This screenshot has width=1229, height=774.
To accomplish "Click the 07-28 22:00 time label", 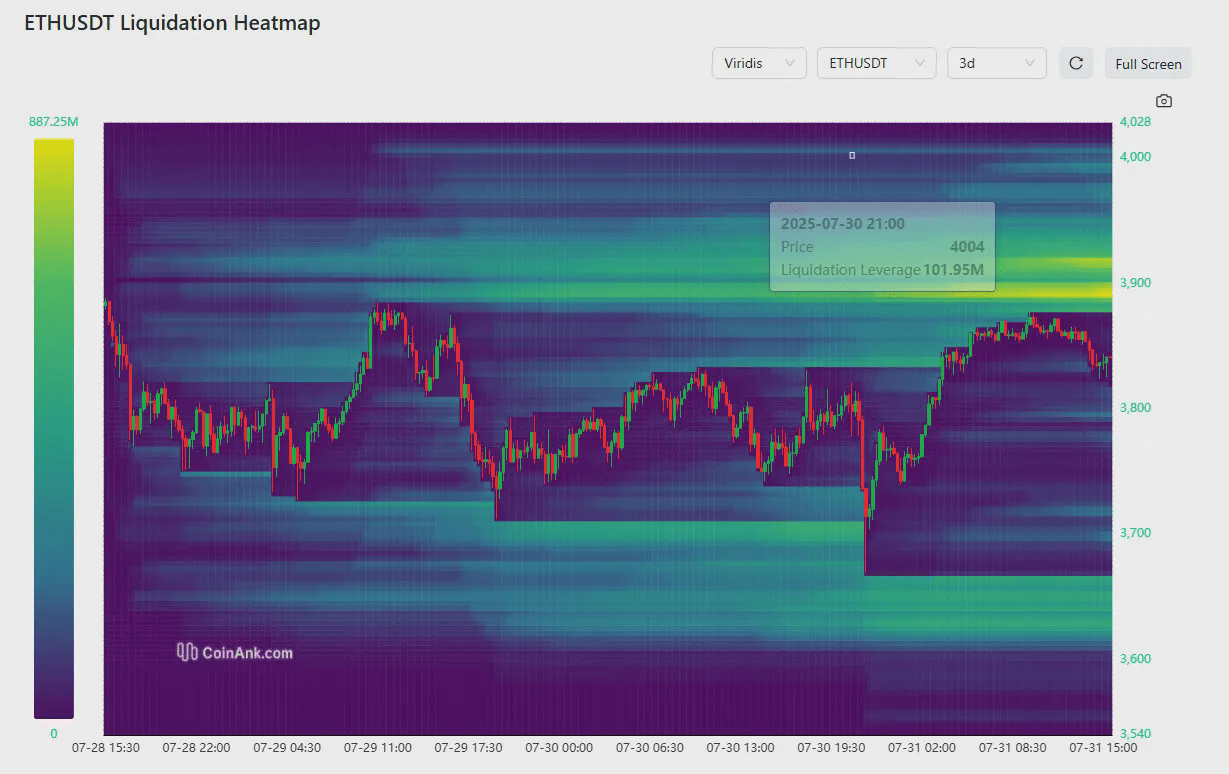I will pyautogui.click(x=196, y=747).
